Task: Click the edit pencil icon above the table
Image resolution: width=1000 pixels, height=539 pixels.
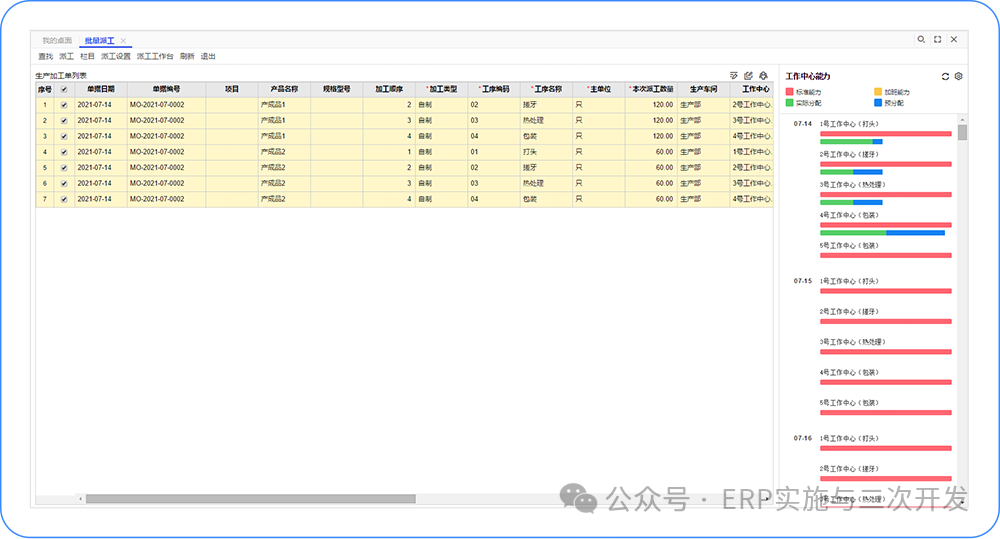Action: [x=748, y=75]
